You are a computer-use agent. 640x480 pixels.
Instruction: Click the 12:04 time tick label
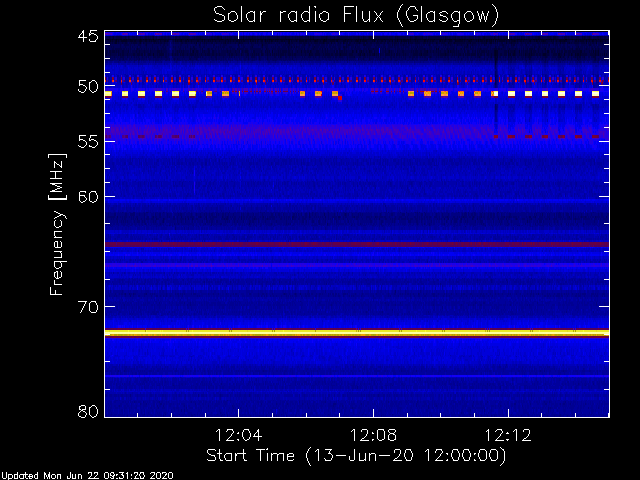(238, 436)
